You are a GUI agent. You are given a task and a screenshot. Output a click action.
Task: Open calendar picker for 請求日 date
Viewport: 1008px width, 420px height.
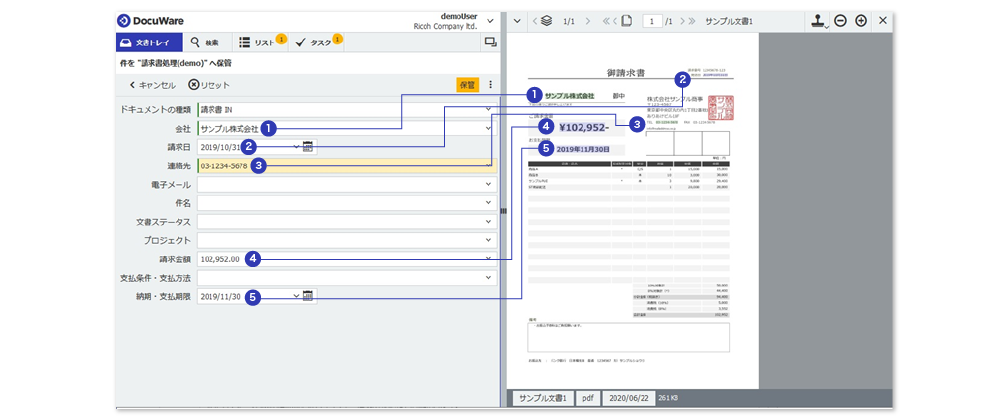tap(307, 147)
